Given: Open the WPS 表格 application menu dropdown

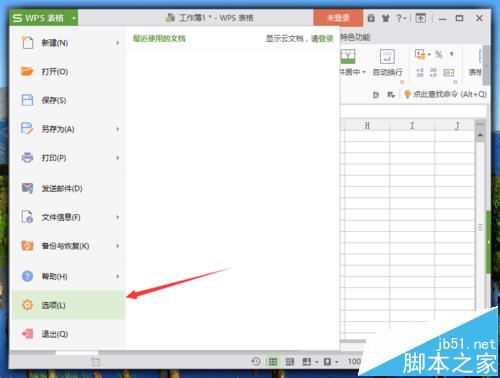Looking at the screenshot, I should click(x=74, y=18).
